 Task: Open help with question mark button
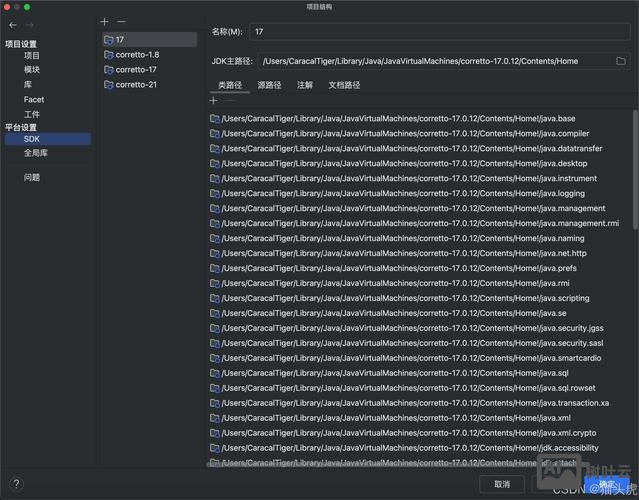(x=16, y=484)
